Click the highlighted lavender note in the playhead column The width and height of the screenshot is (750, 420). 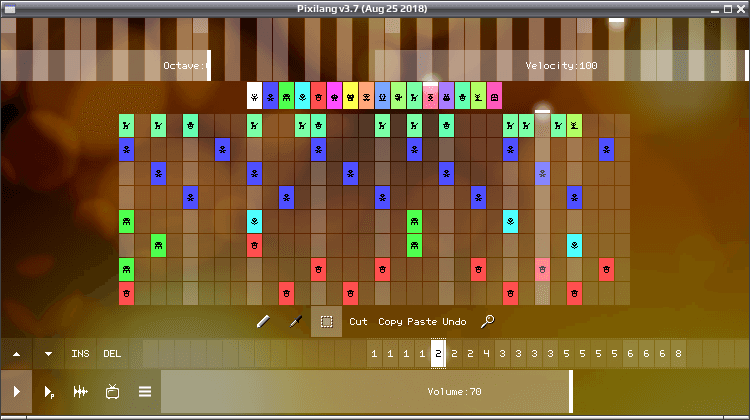(x=542, y=174)
